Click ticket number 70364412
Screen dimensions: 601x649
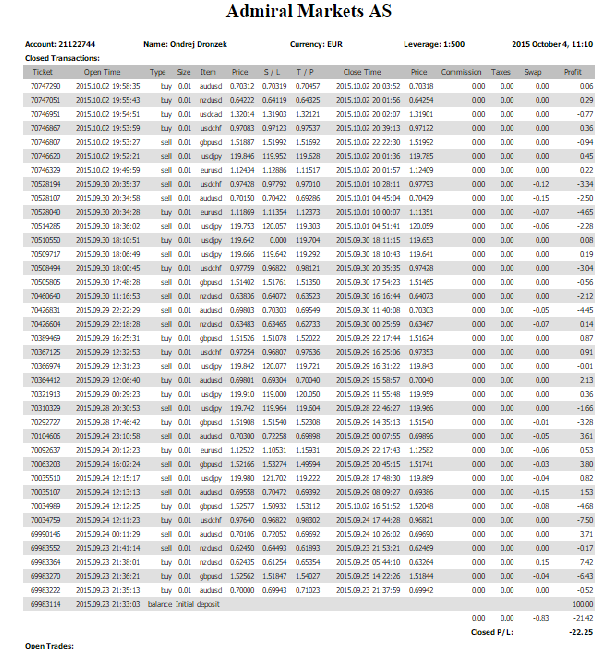coord(46,380)
